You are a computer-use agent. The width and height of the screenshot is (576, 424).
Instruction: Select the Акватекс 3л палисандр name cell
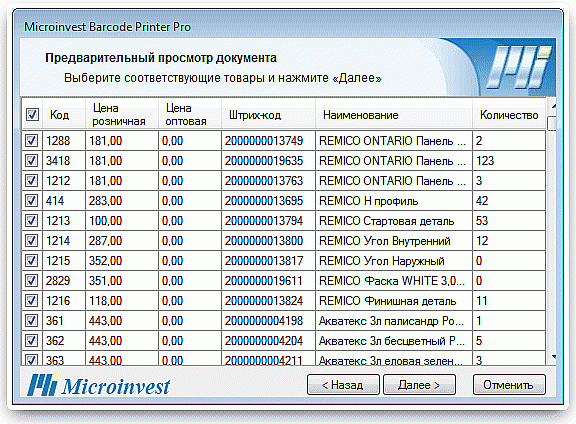[x=394, y=320]
